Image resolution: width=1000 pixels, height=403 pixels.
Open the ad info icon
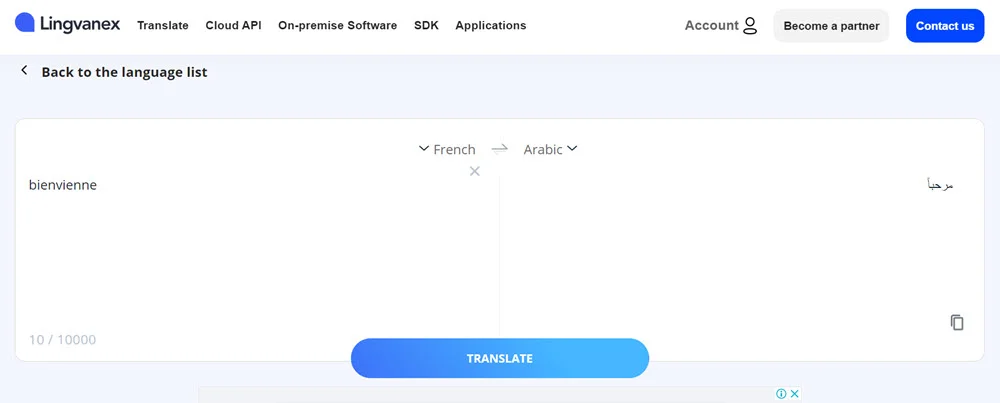click(x=781, y=393)
